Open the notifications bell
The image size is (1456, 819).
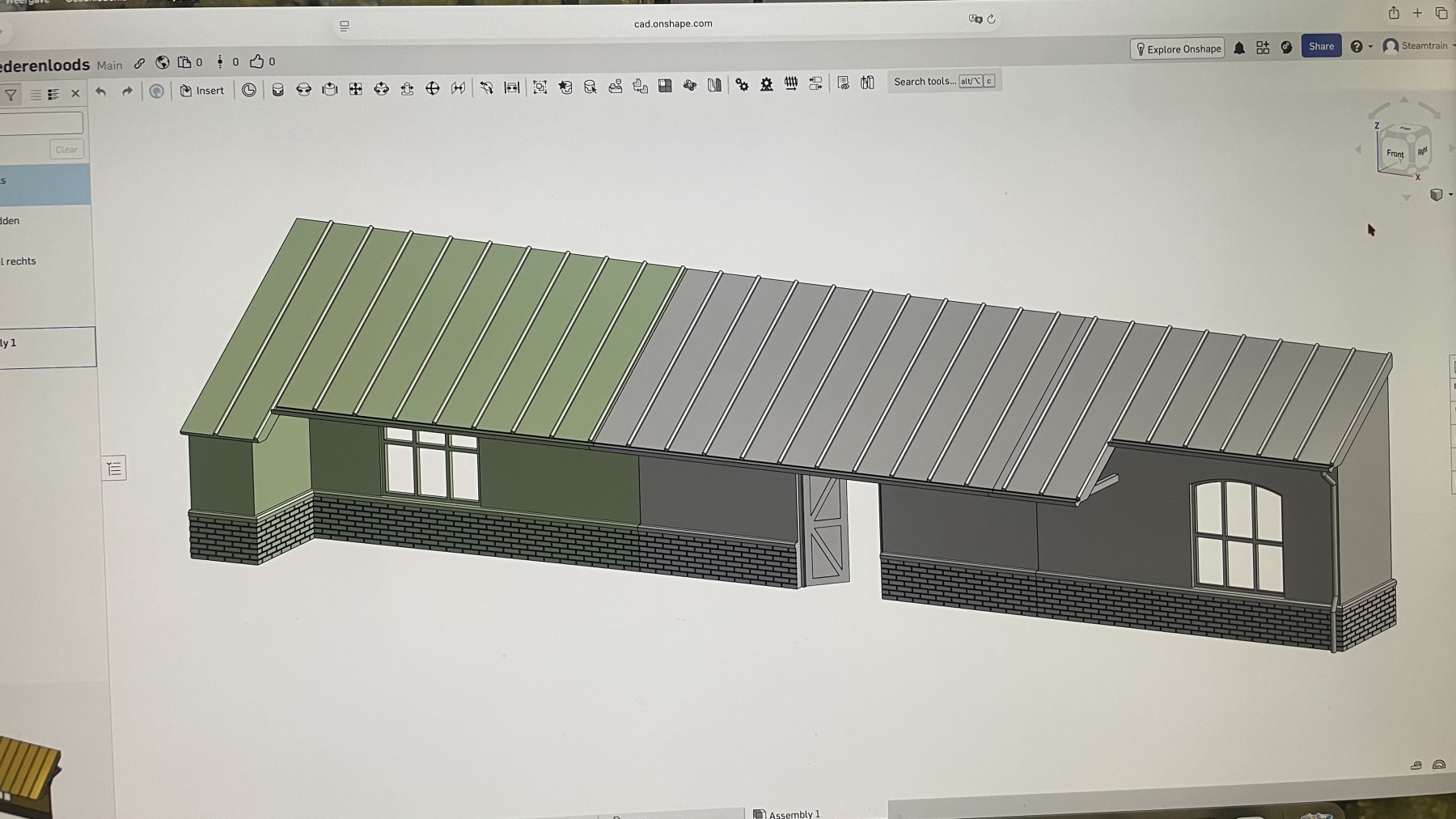[x=1238, y=48]
